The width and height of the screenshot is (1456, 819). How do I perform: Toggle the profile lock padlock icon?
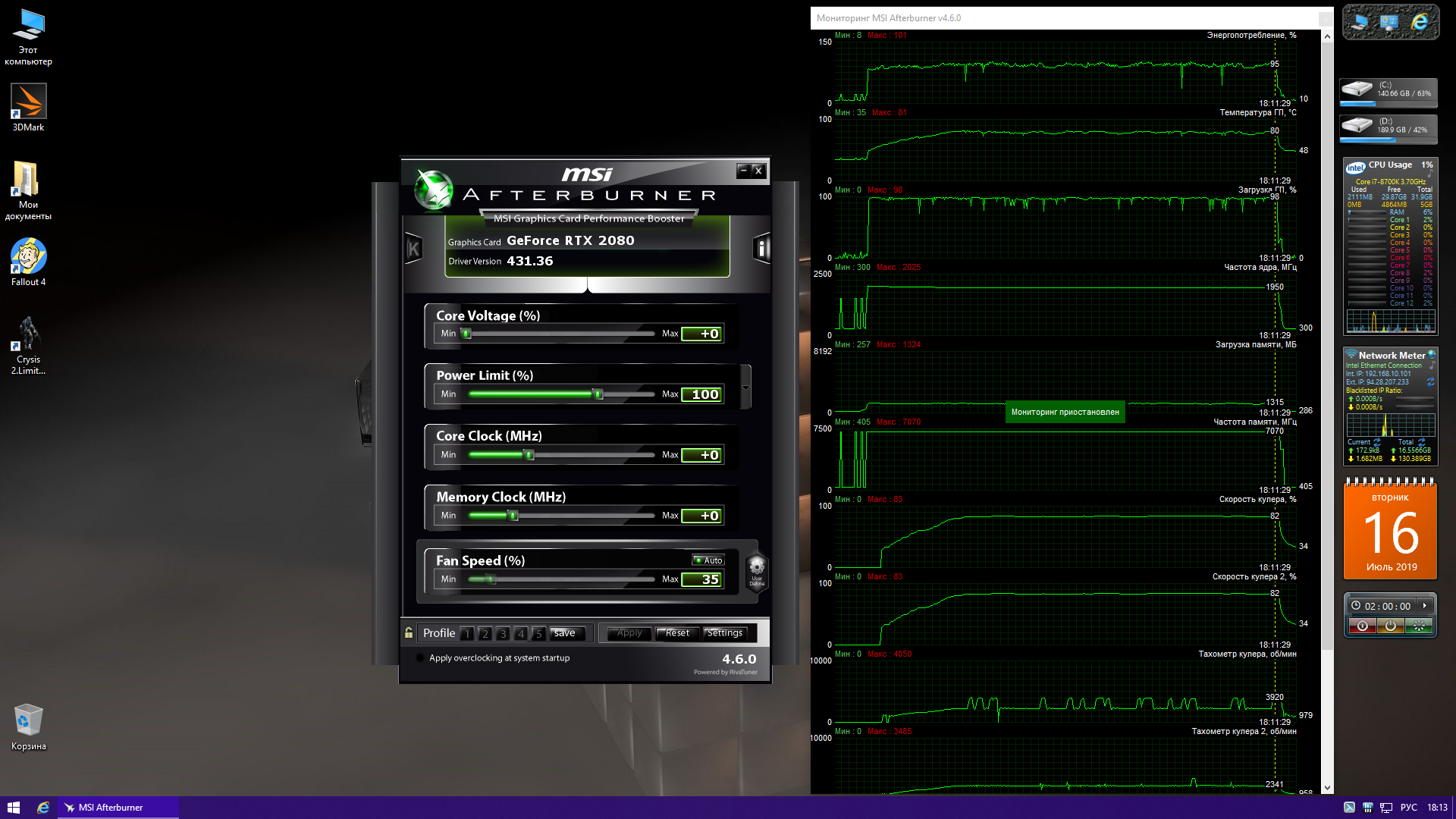pyautogui.click(x=409, y=632)
